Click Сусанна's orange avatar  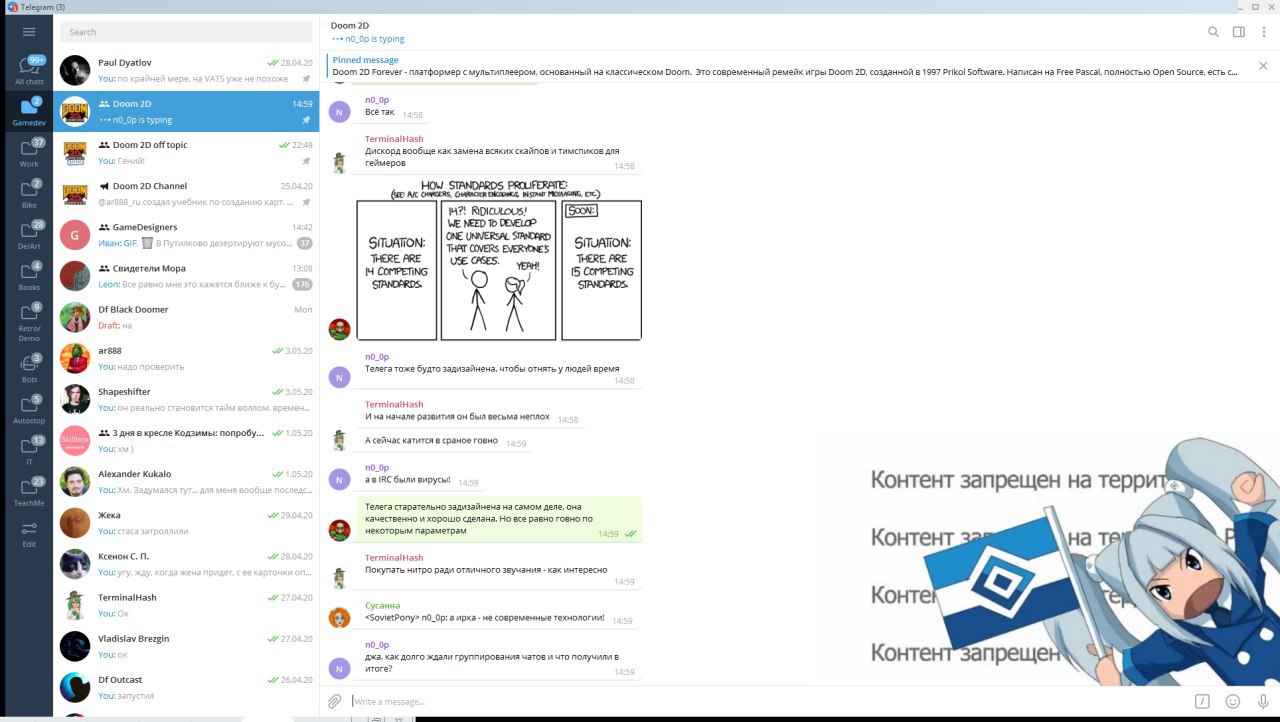(340, 617)
